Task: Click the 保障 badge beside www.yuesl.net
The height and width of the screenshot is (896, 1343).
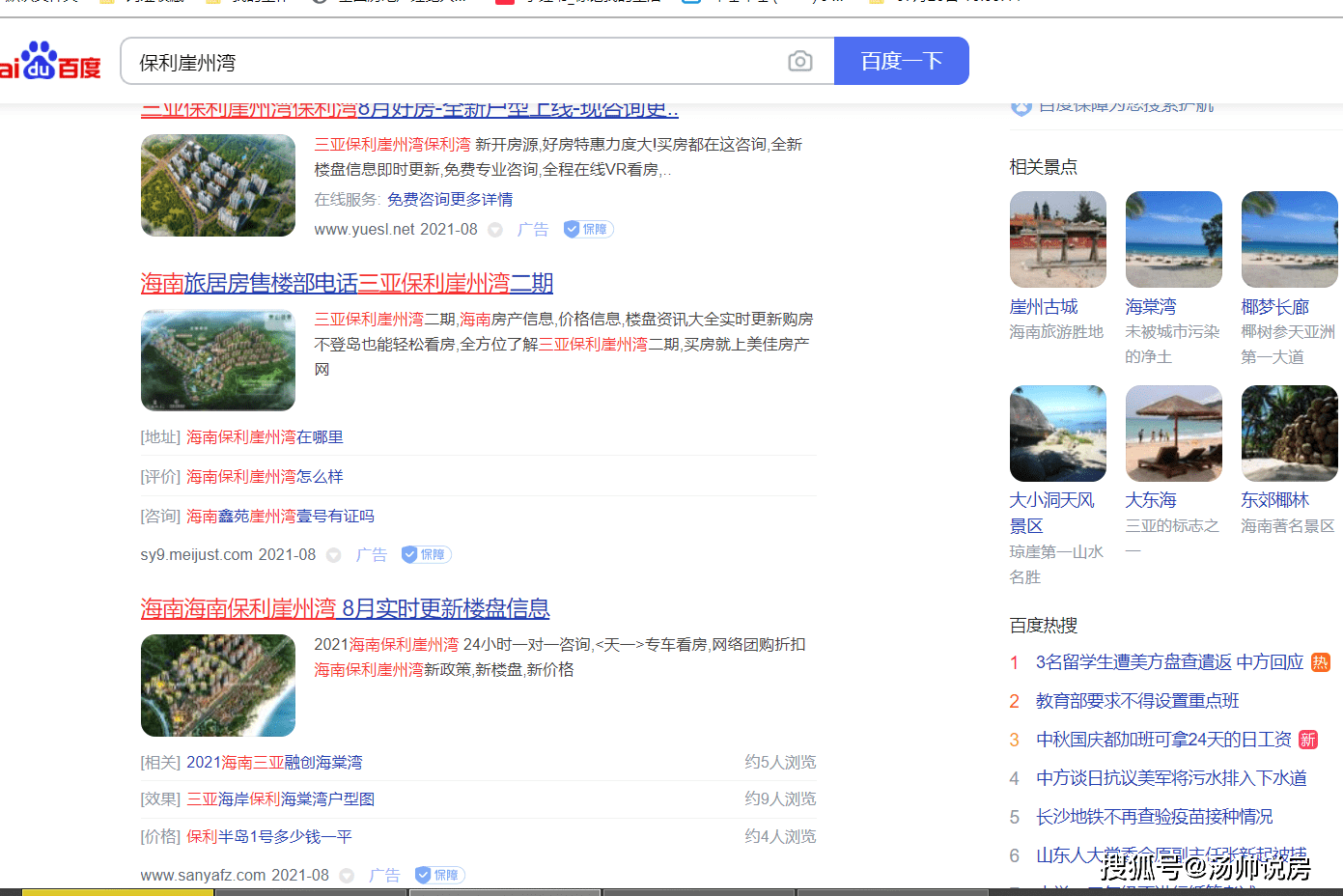Action: click(588, 229)
